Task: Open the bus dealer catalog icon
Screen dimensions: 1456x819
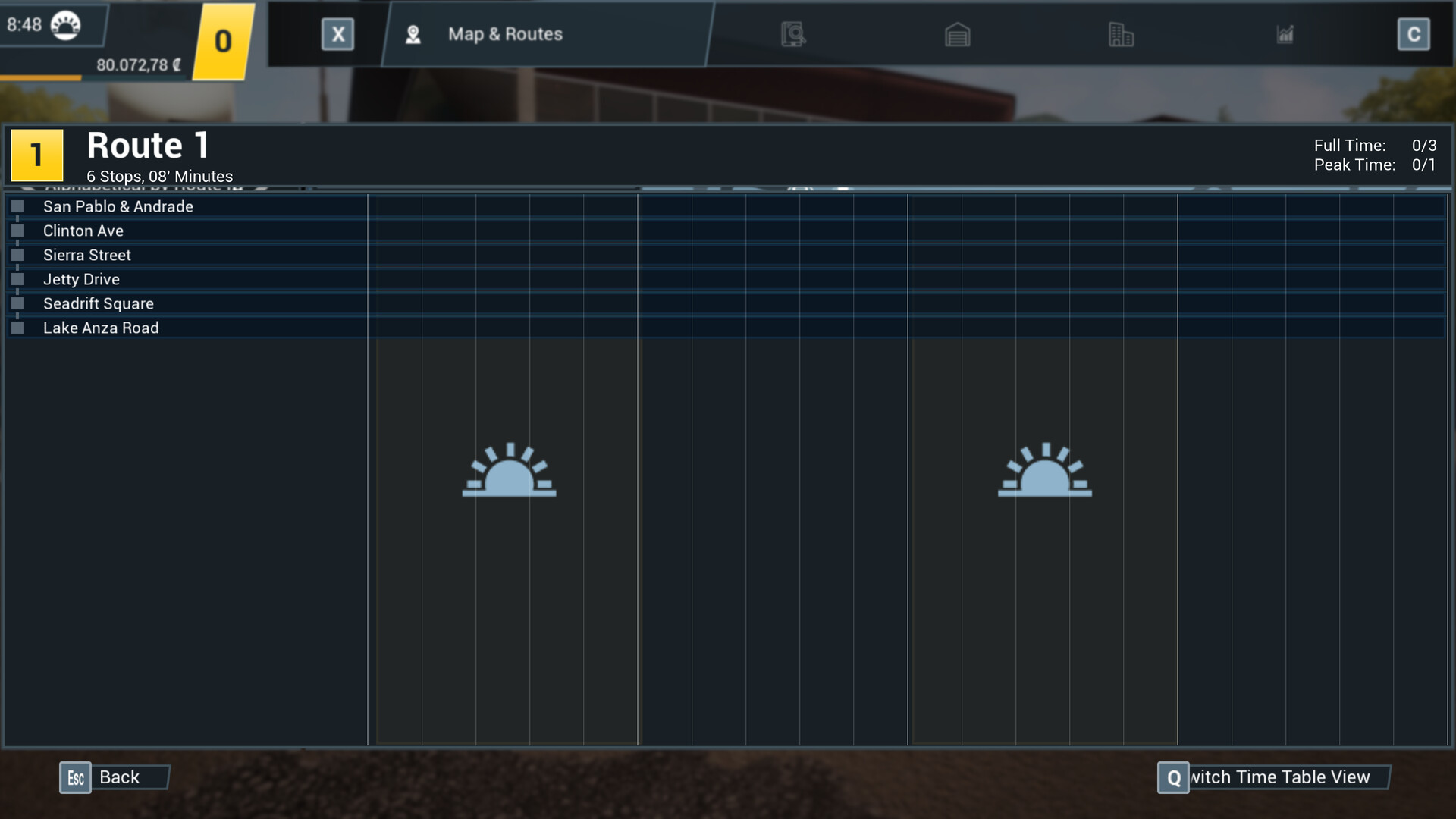Action: point(792,35)
